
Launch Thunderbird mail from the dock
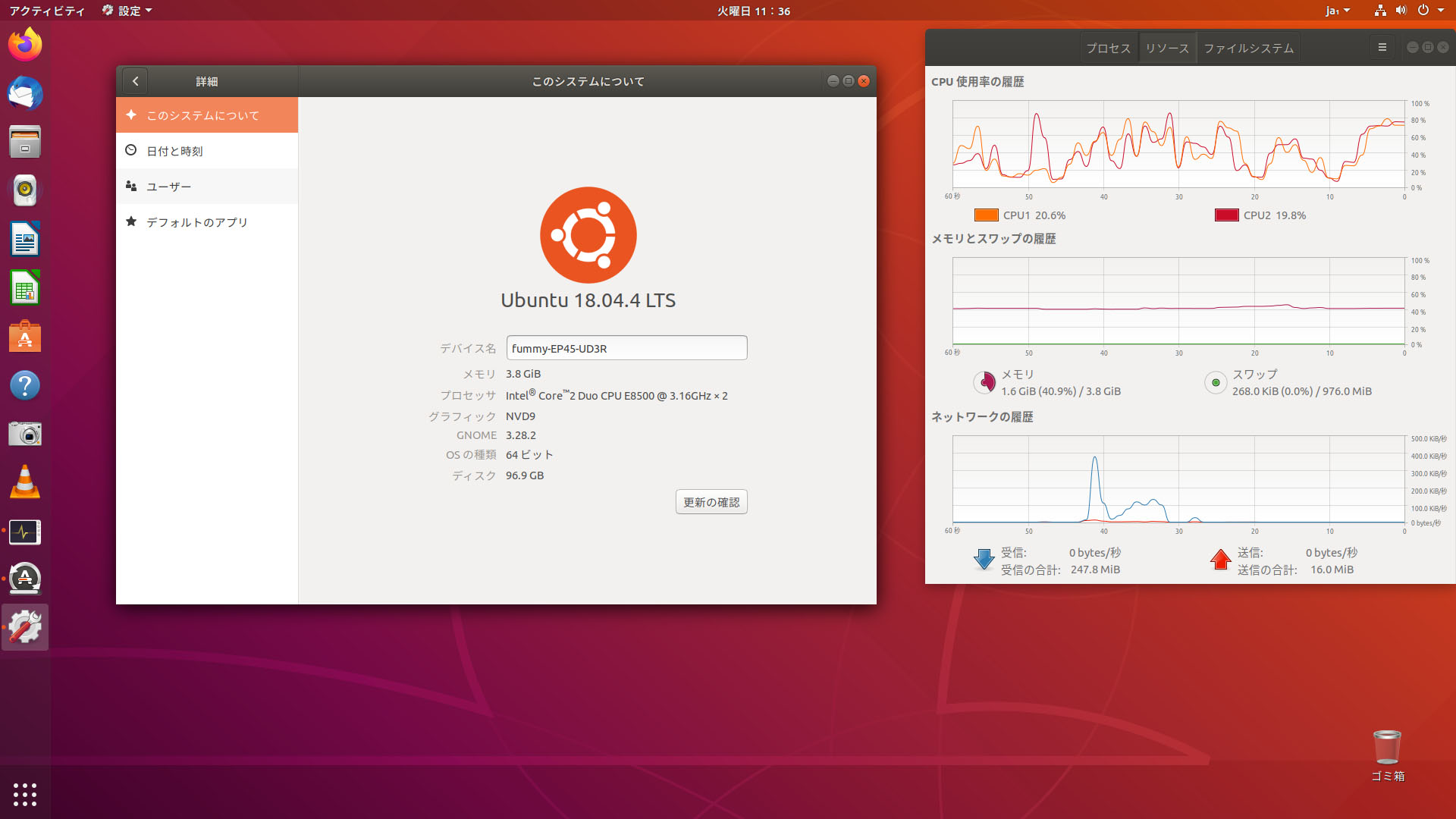point(25,93)
